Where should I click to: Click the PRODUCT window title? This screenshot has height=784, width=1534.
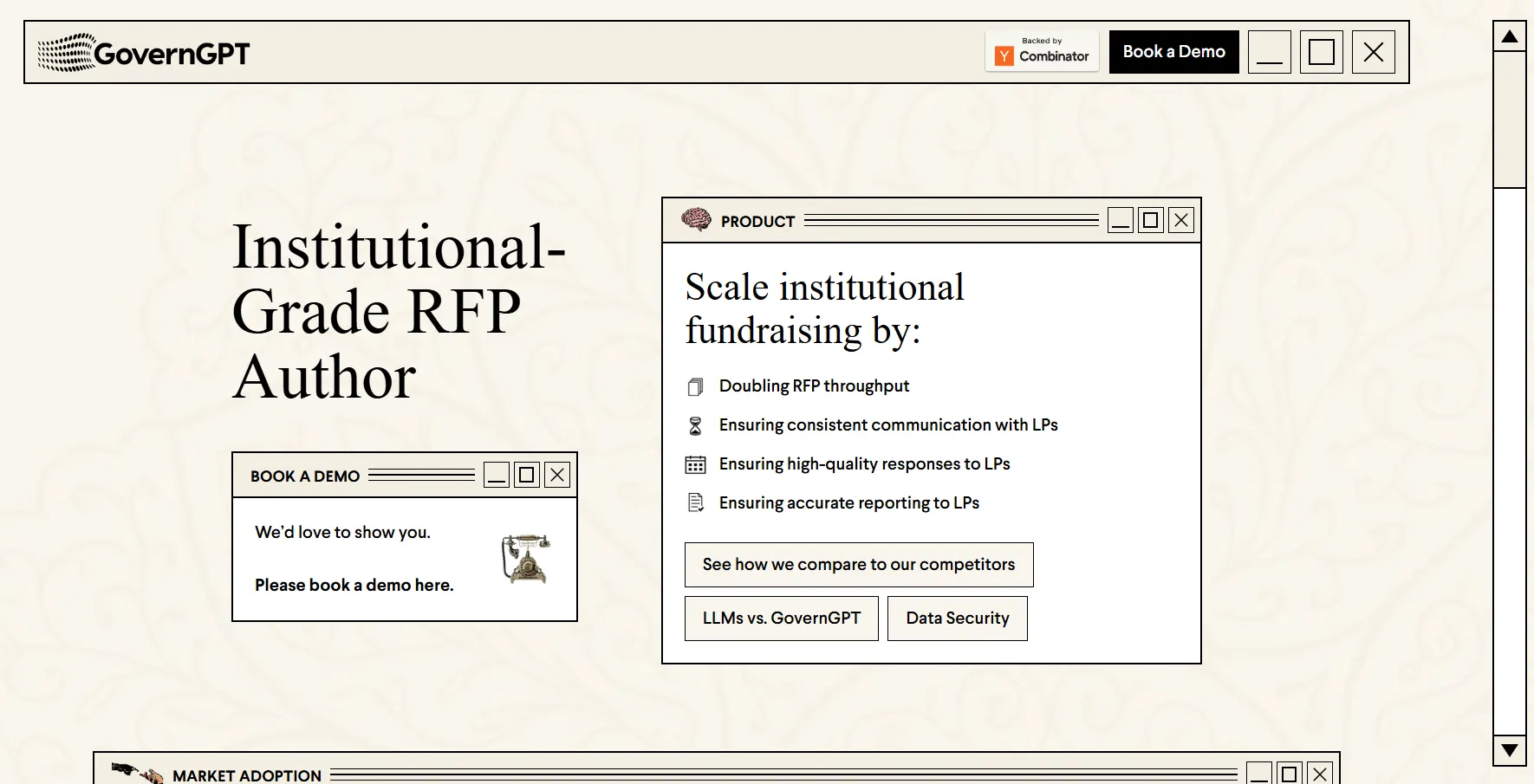[x=757, y=222]
